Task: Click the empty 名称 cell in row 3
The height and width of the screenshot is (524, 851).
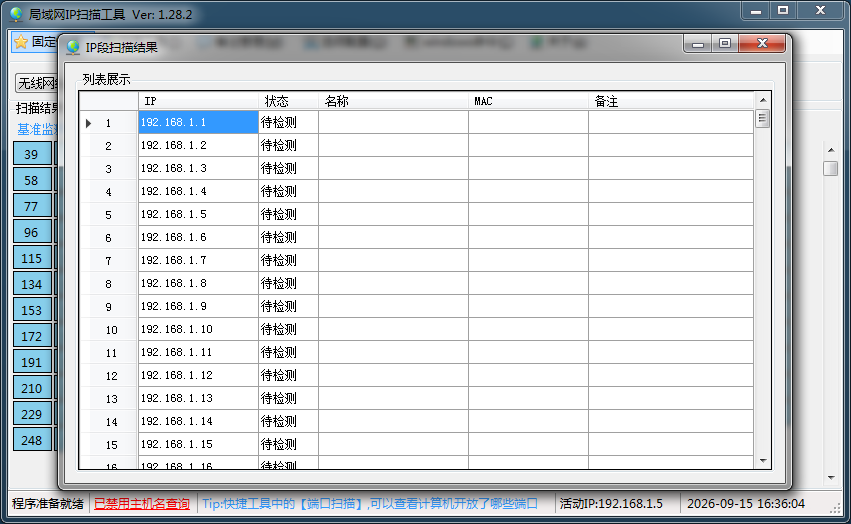Action: click(393, 168)
